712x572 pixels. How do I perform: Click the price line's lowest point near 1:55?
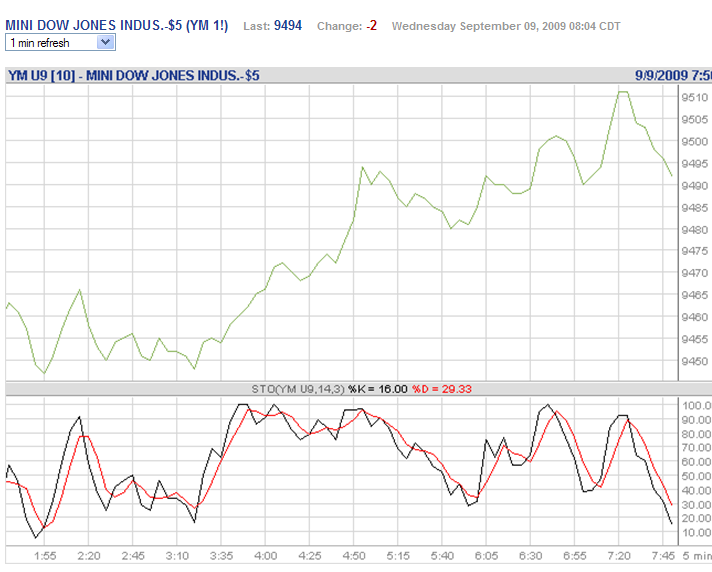tap(44, 373)
